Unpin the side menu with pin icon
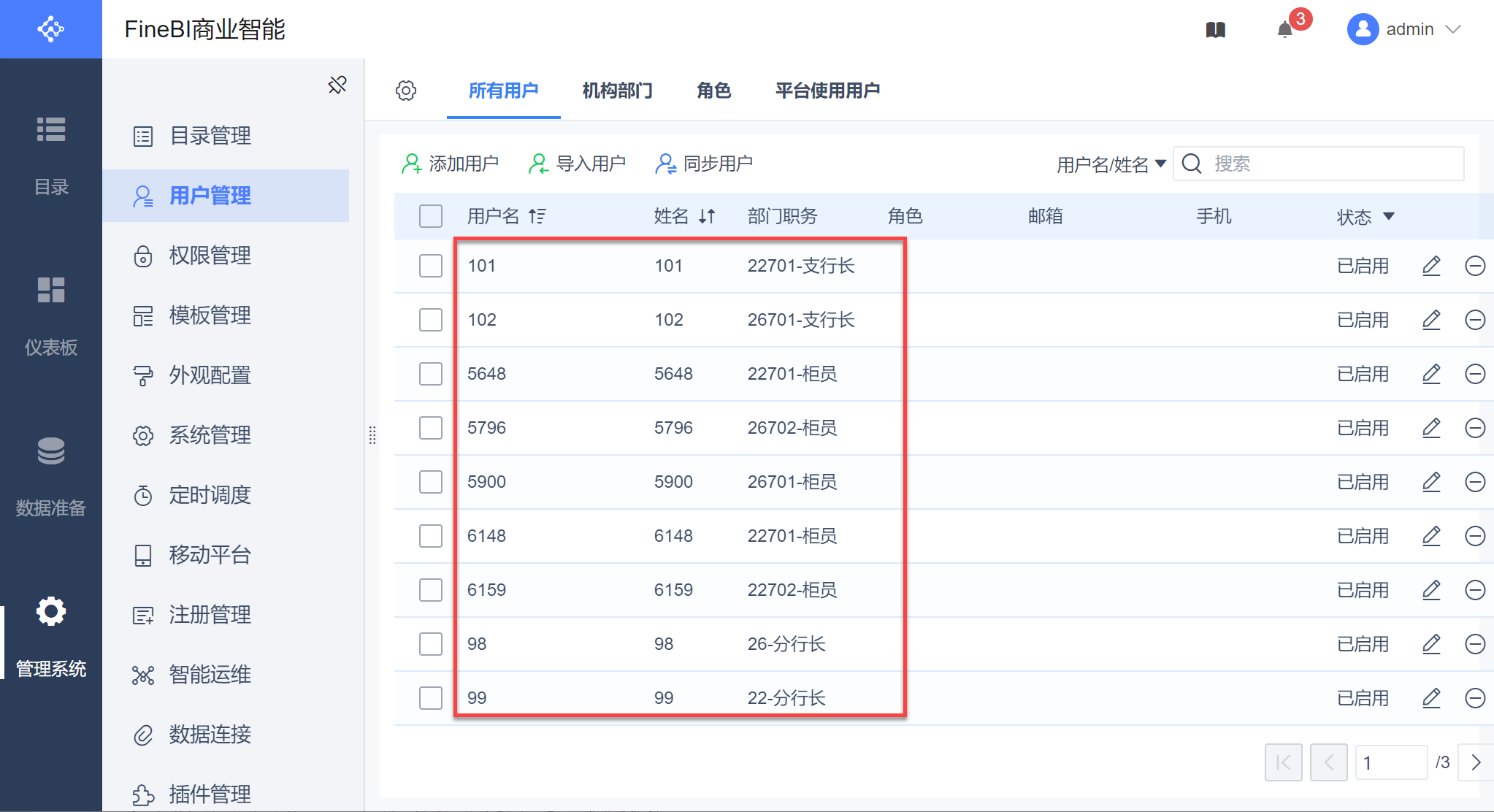Viewport: 1494px width, 812px height. tap(337, 85)
